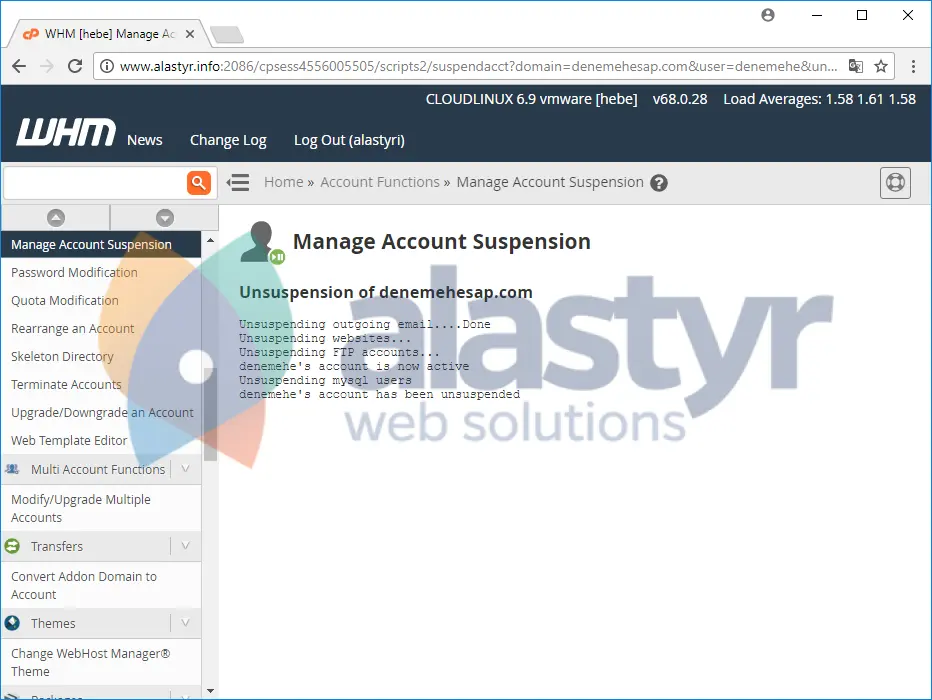The image size is (932, 700).
Task: Open the support lifebuoy icon
Action: click(x=895, y=182)
